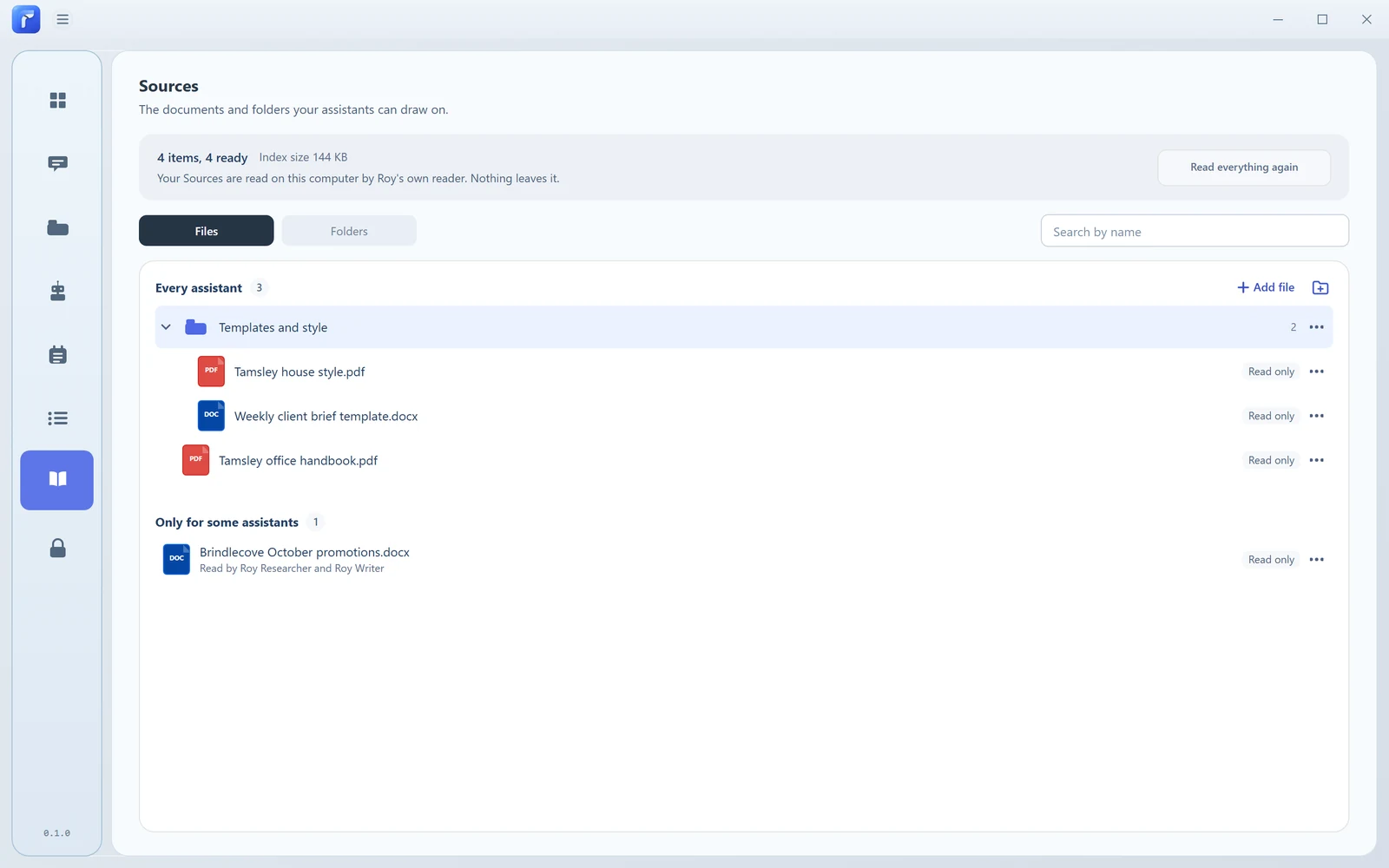Image resolution: width=1389 pixels, height=868 pixels.
Task: Click Read only badge for Tamsley office handbook.pdf
Action: coord(1271,460)
